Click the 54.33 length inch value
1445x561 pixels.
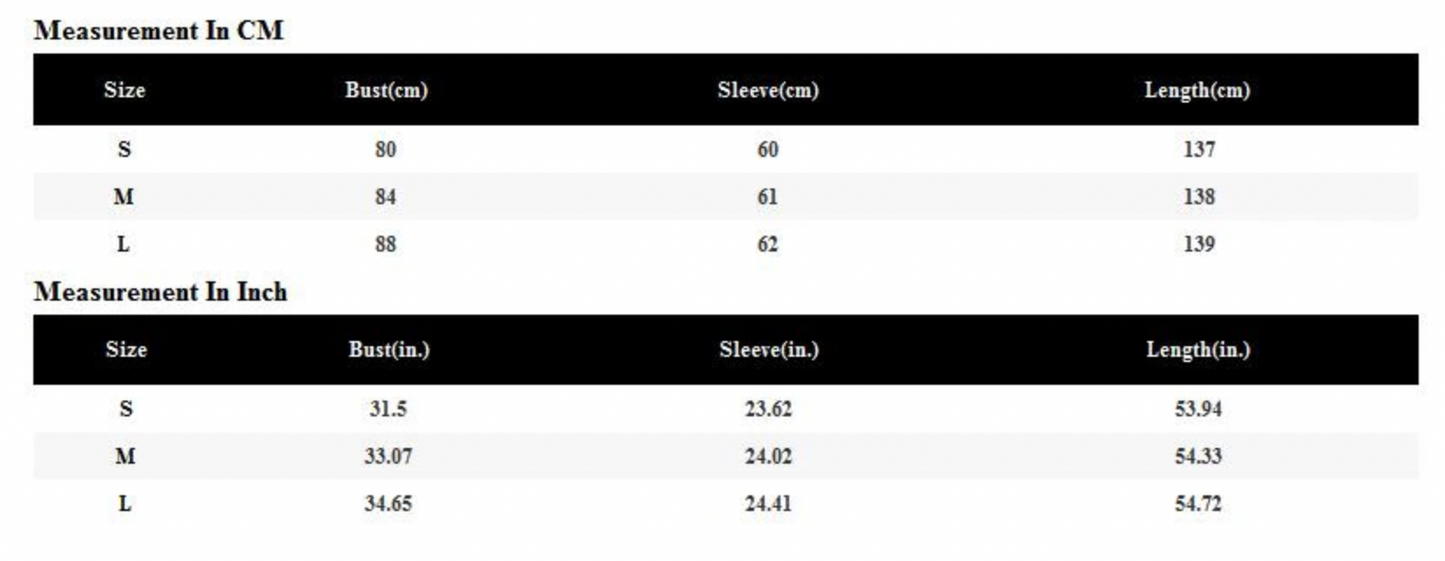point(1198,457)
